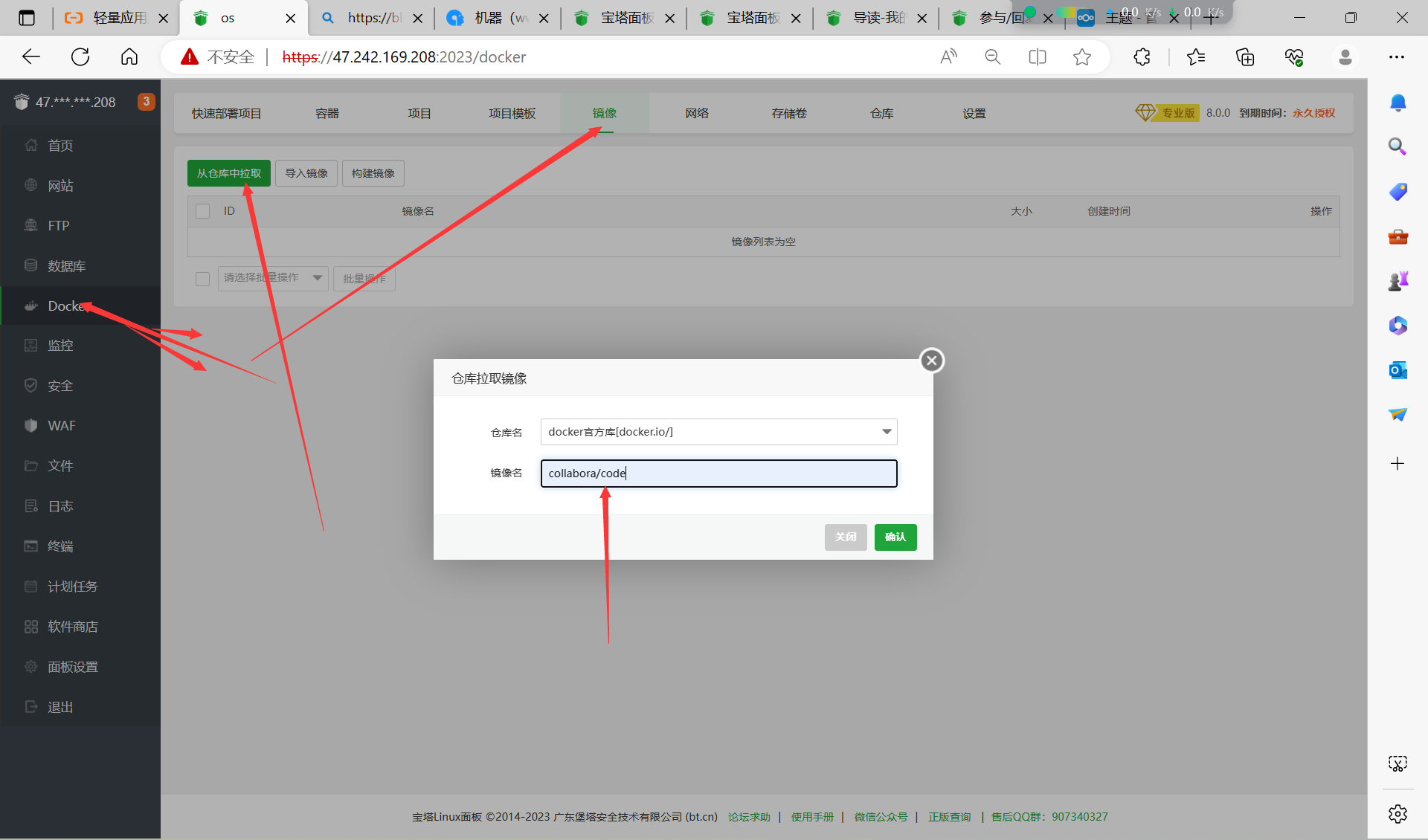
Task: Click the 专业版 diamond badge
Action: pyautogui.click(x=1167, y=113)
